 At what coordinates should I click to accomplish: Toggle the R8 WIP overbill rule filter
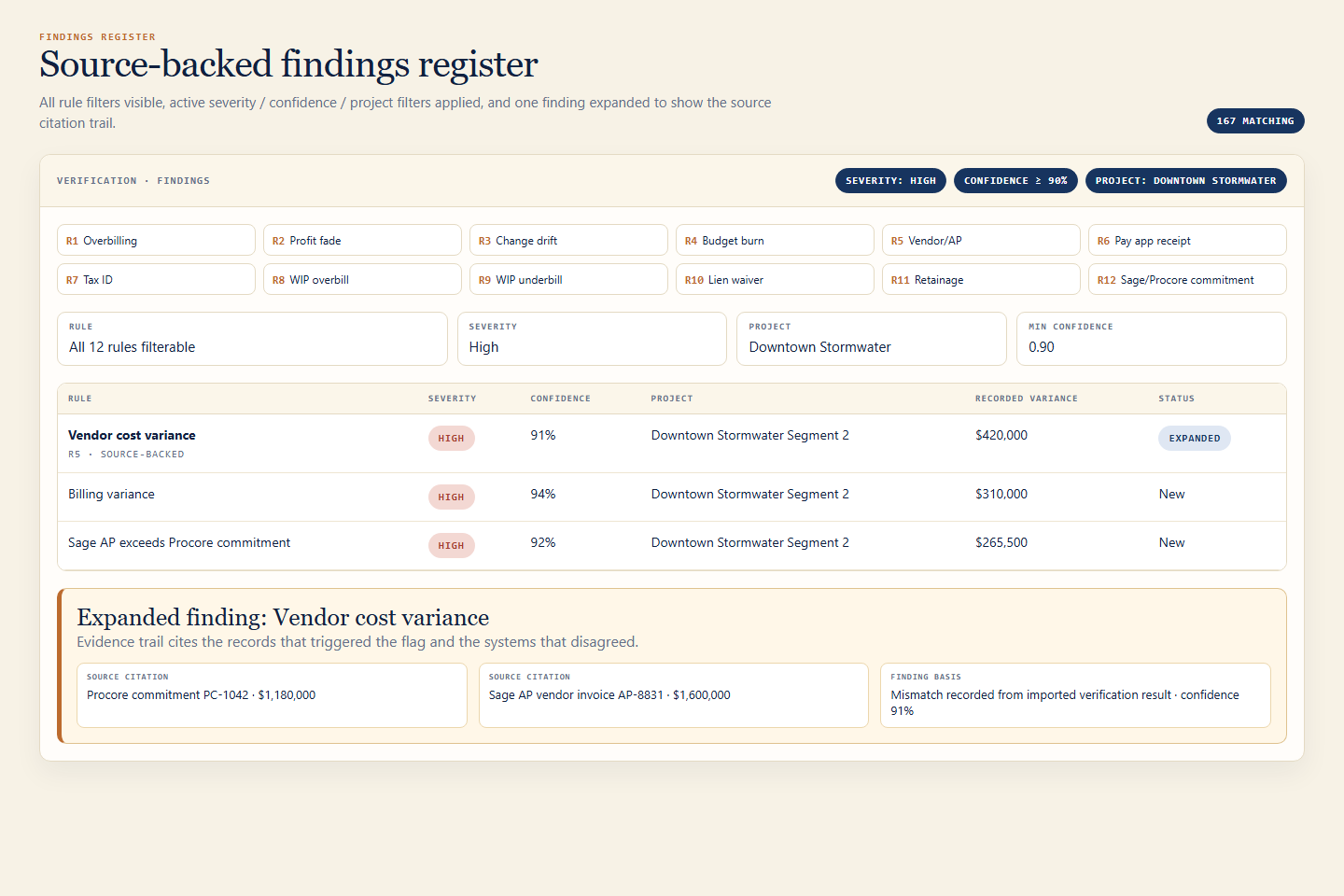tap(362, 279)
